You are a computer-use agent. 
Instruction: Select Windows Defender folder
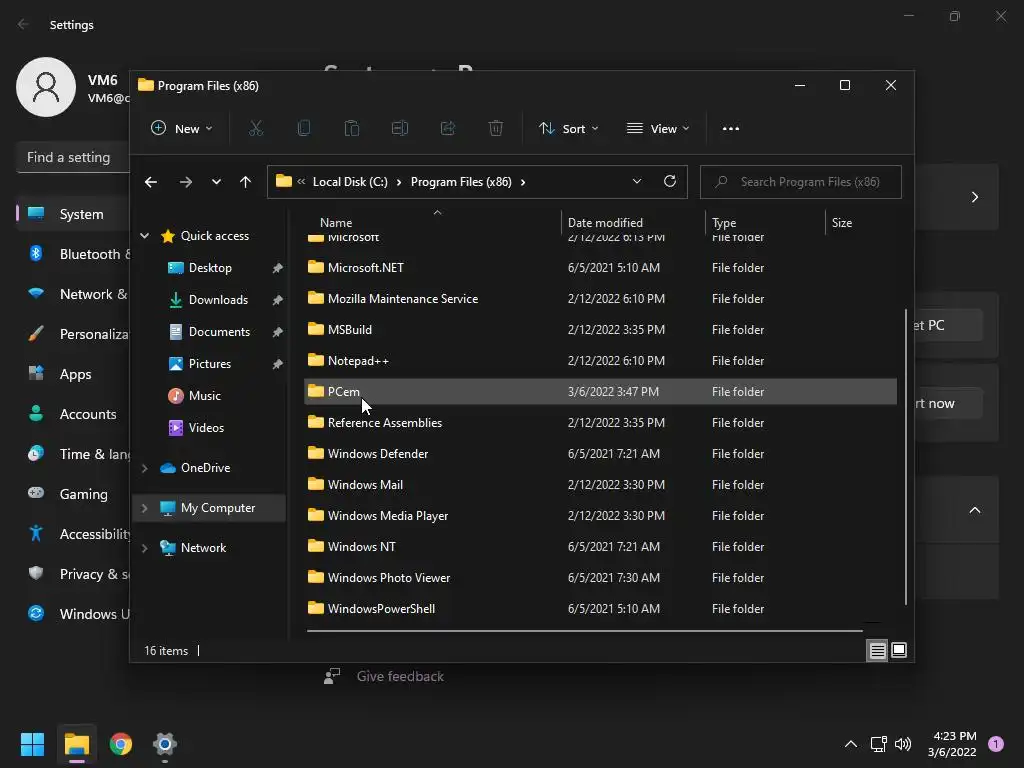click(x=600, y=454)
